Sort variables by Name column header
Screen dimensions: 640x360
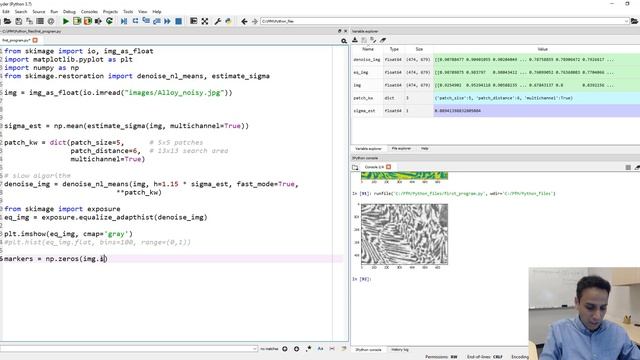point(367,49)
